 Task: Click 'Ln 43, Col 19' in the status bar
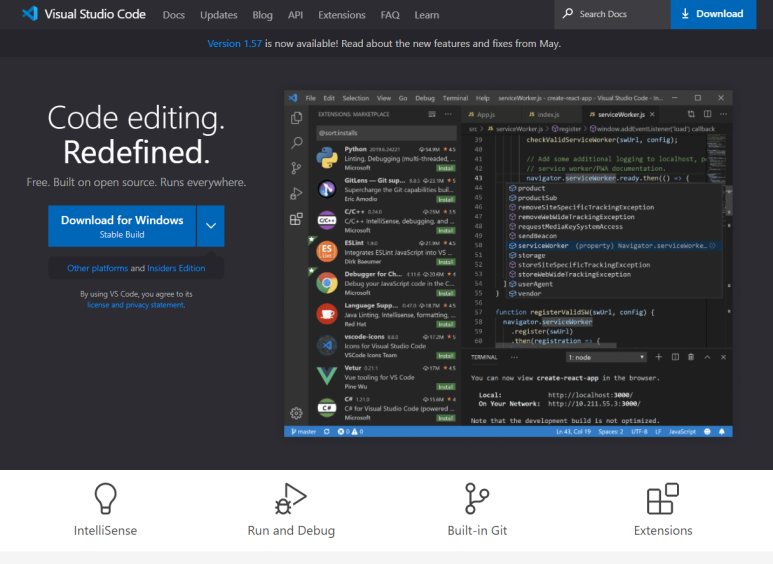(573, 431)
